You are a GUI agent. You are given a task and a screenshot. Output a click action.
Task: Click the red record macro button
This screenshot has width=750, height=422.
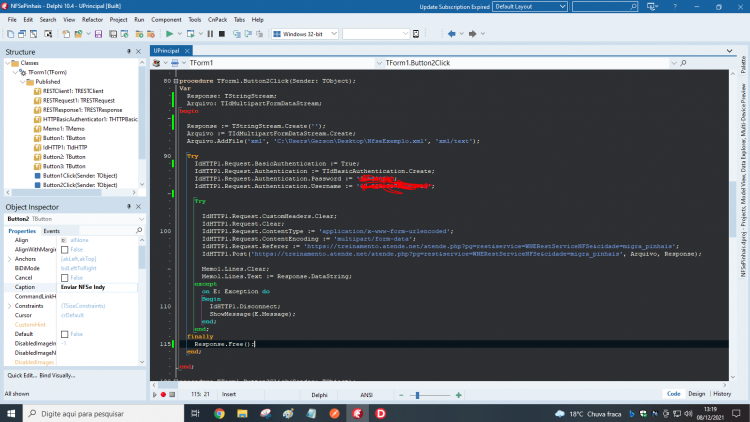coord(163,395)
